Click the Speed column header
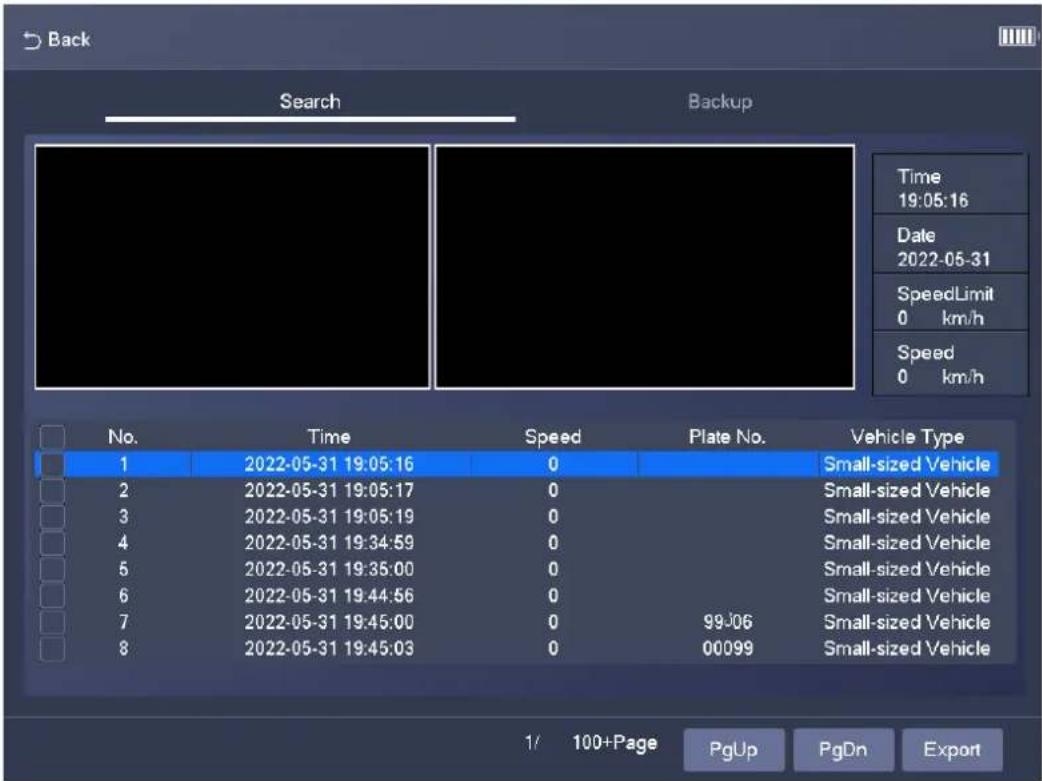Viewport: 1042px width, 781px height. (x=553, y=437)
